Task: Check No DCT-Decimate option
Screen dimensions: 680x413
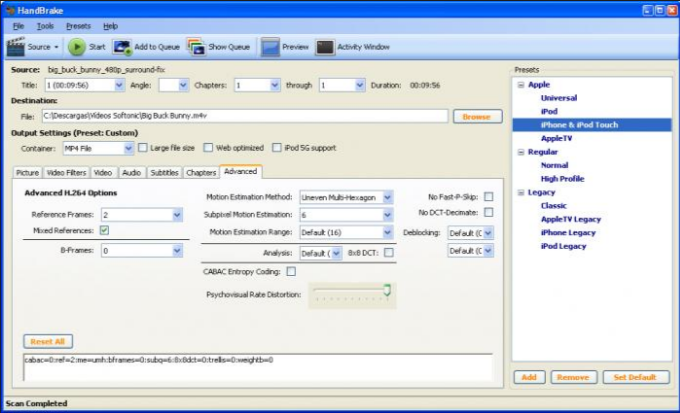Action: [x=488, y=213]
